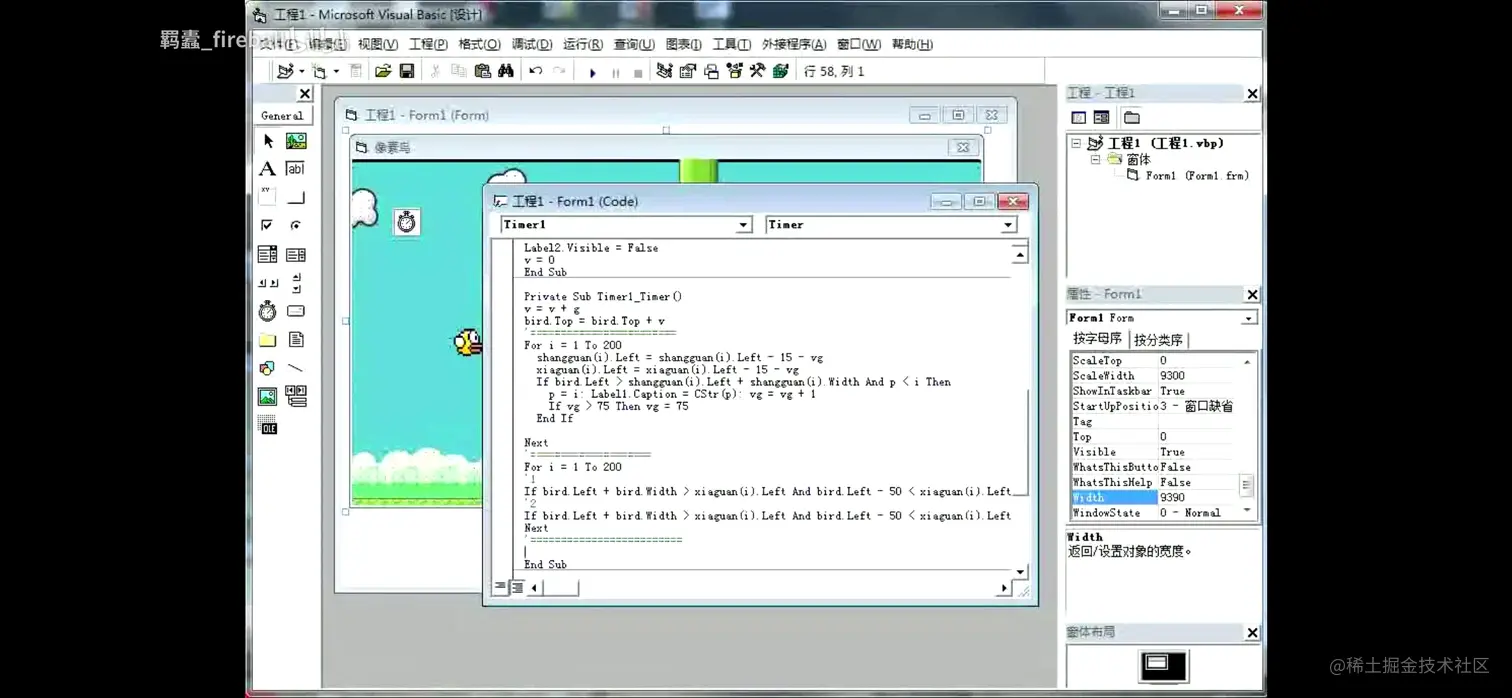Switch to 按字母序 properties tab
This screenshot has width=1512, height=698.
(1097, 339)
